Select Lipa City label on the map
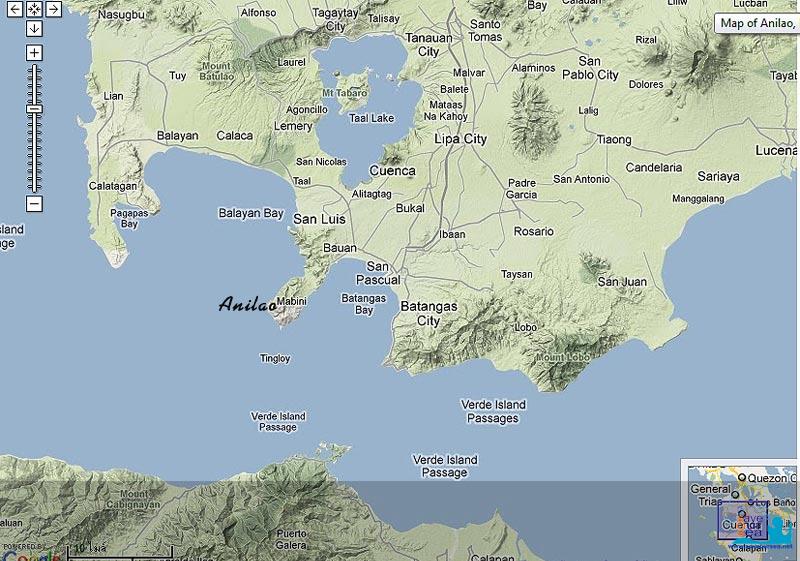Viewport: 800px width, 561px height. (461, 139)
